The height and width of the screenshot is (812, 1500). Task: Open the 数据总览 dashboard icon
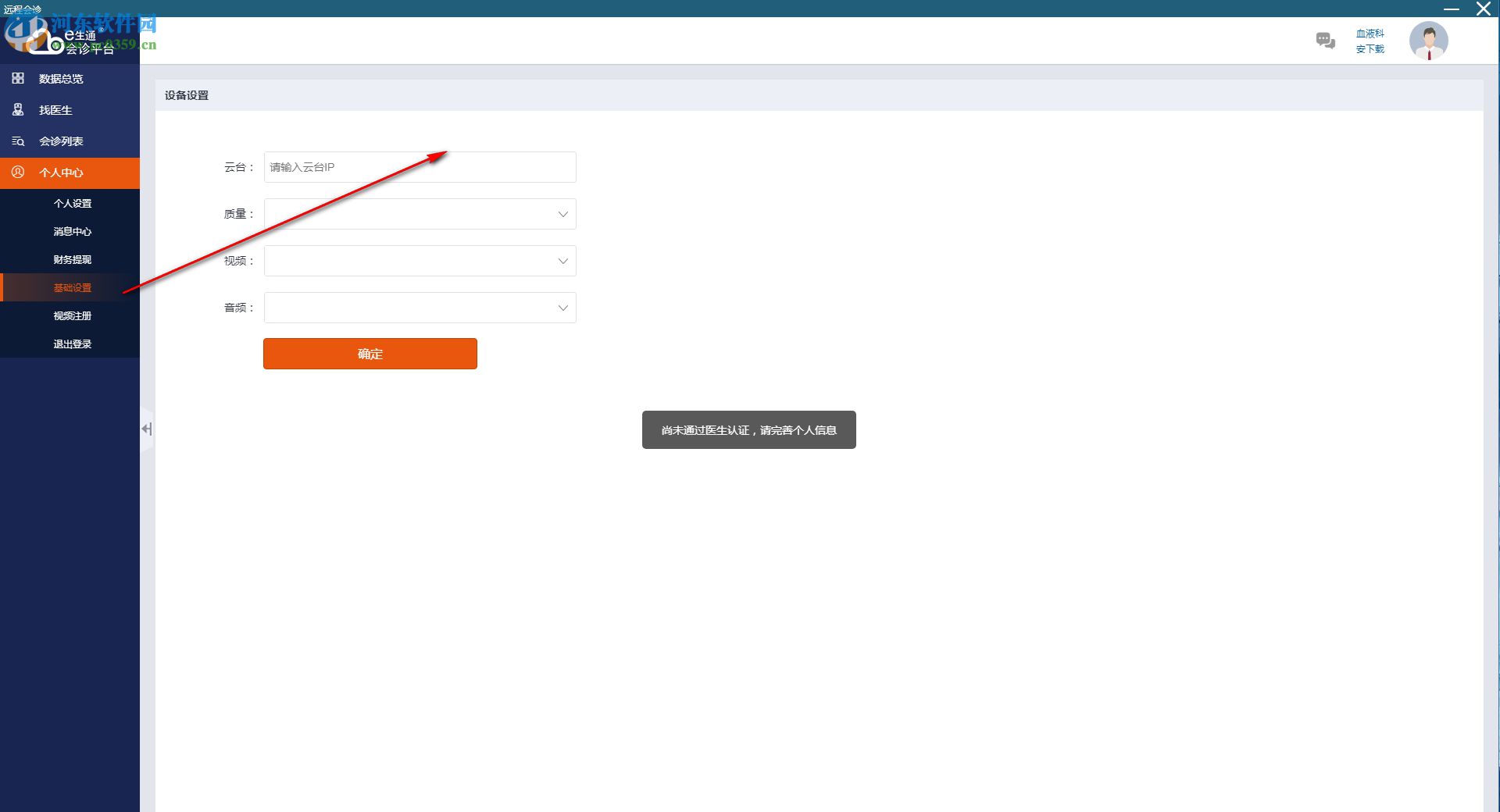click(x=18, y=78)
